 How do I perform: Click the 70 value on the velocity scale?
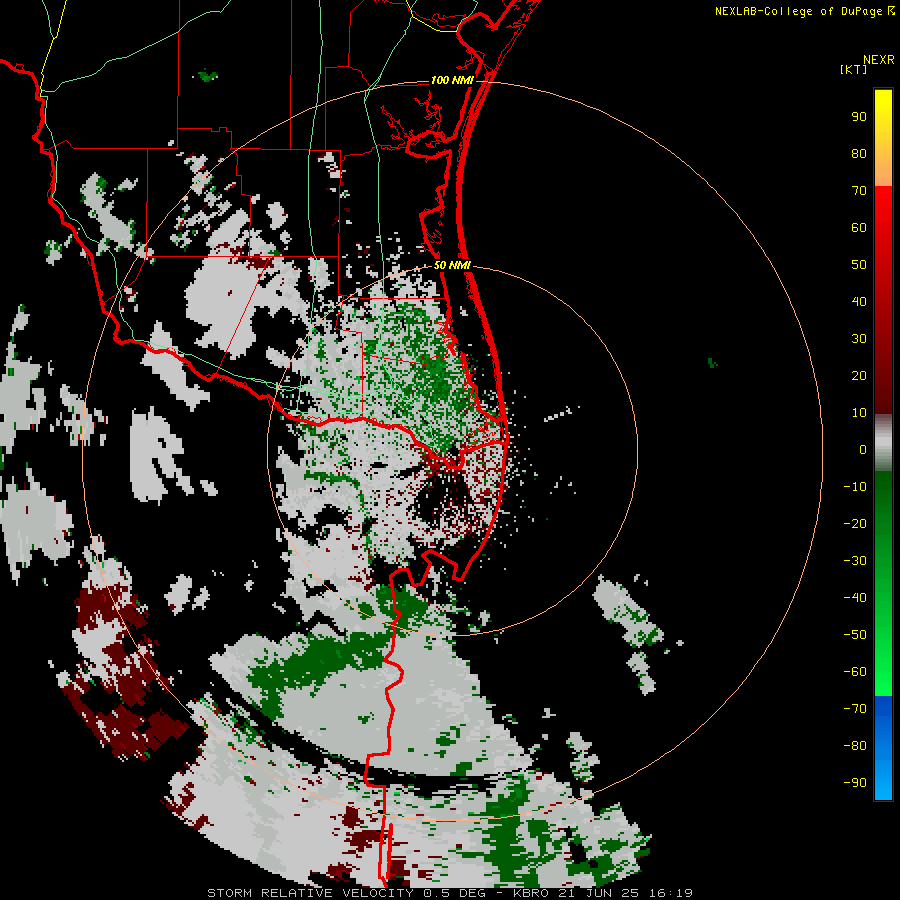(859, 191)
